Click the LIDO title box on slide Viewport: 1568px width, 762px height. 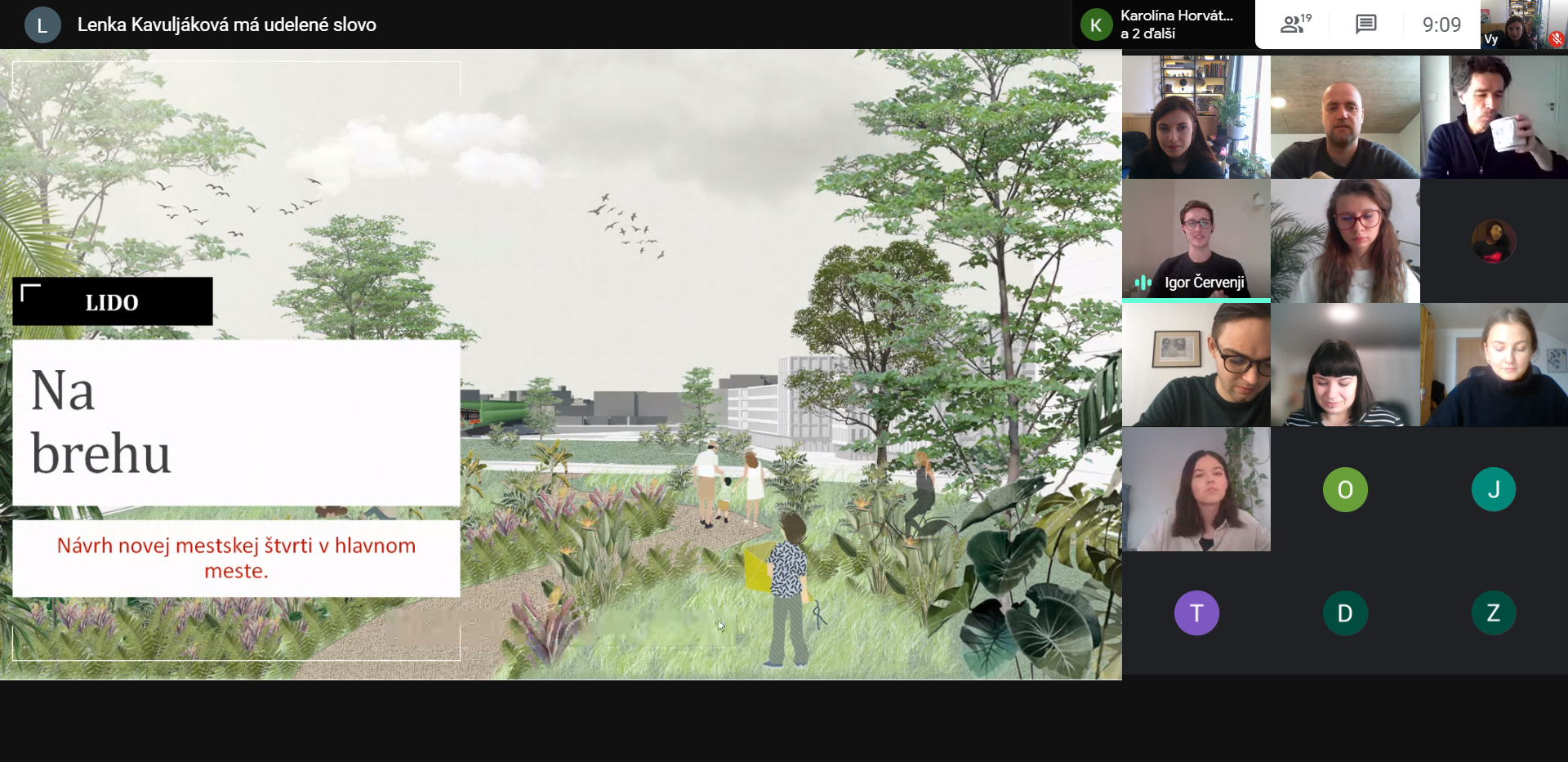[113, 301]
